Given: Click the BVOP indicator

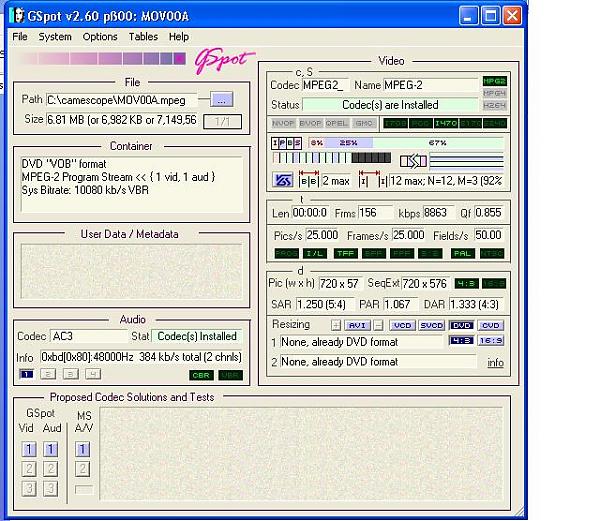Looking at the screenshot, I should [x=310, y=123].
